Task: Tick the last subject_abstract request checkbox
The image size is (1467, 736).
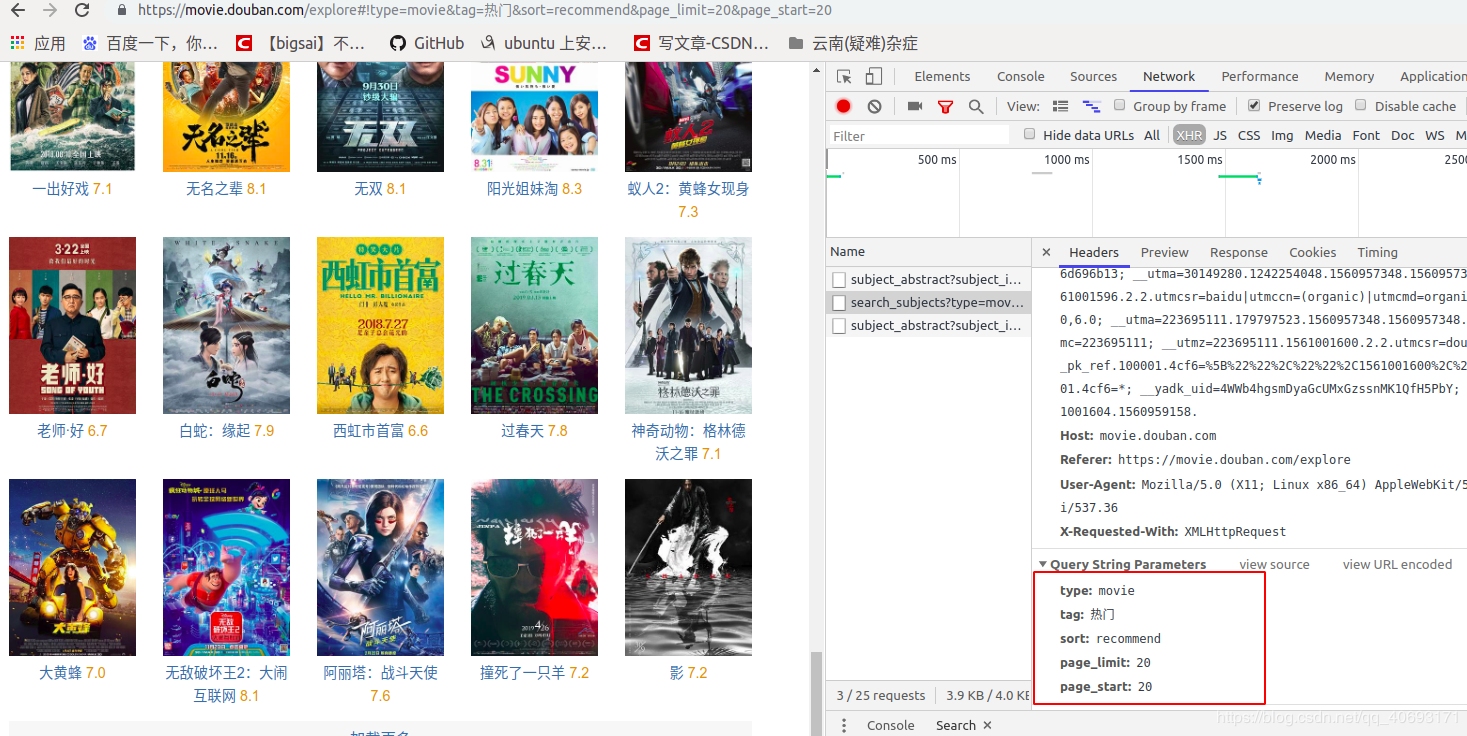Action: tap(839, 325)
